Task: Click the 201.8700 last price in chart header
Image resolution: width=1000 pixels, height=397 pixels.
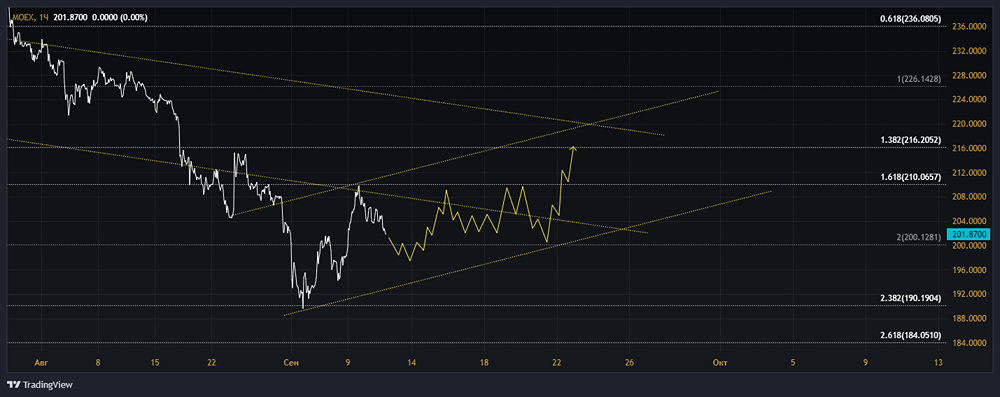Action: tap(71, 17)
